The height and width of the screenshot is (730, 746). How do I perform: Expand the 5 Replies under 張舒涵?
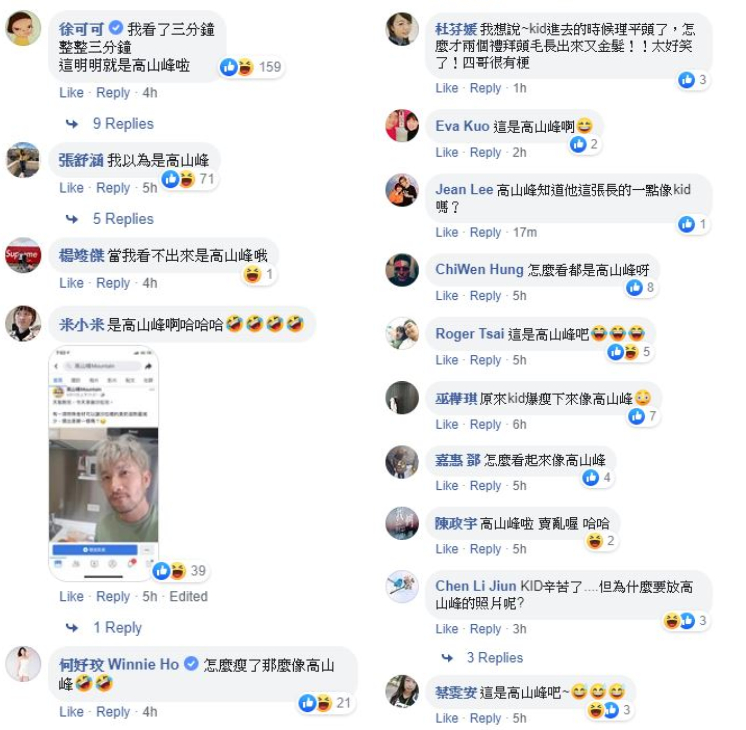pyautogui.click(x=123, y=219)
